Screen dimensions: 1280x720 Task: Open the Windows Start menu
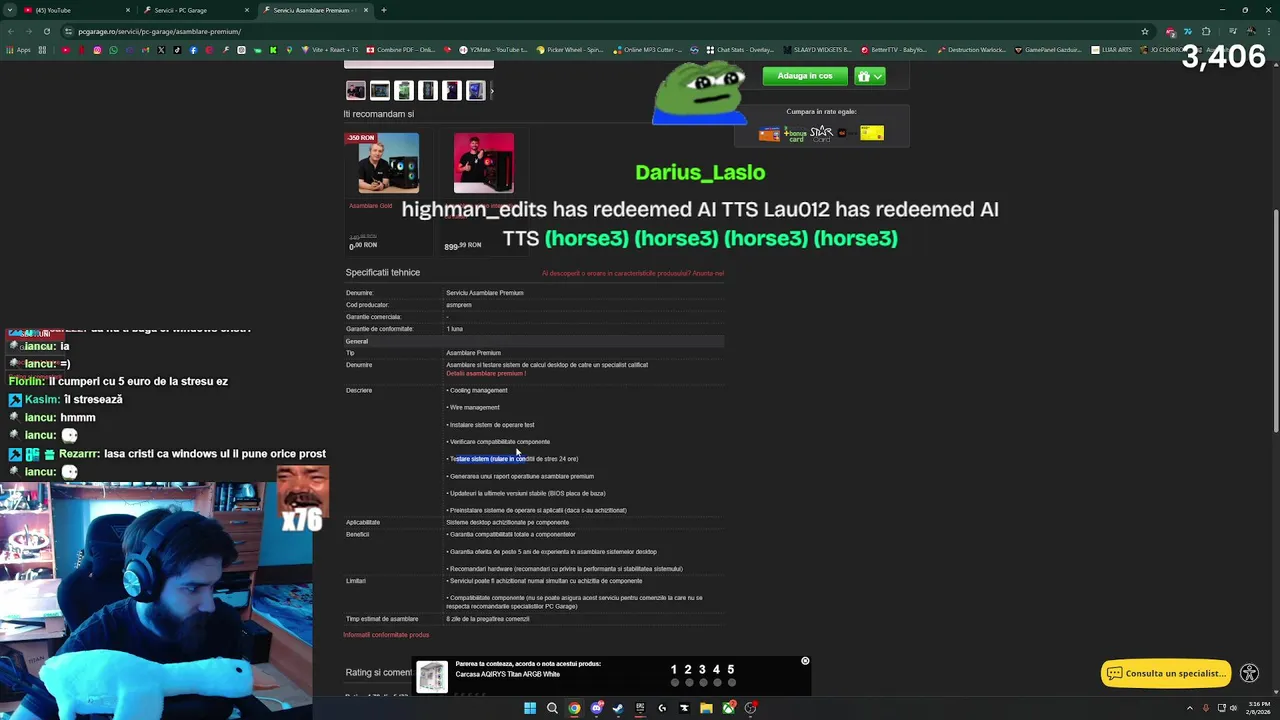pyautogui.click(x=530, y=708)
